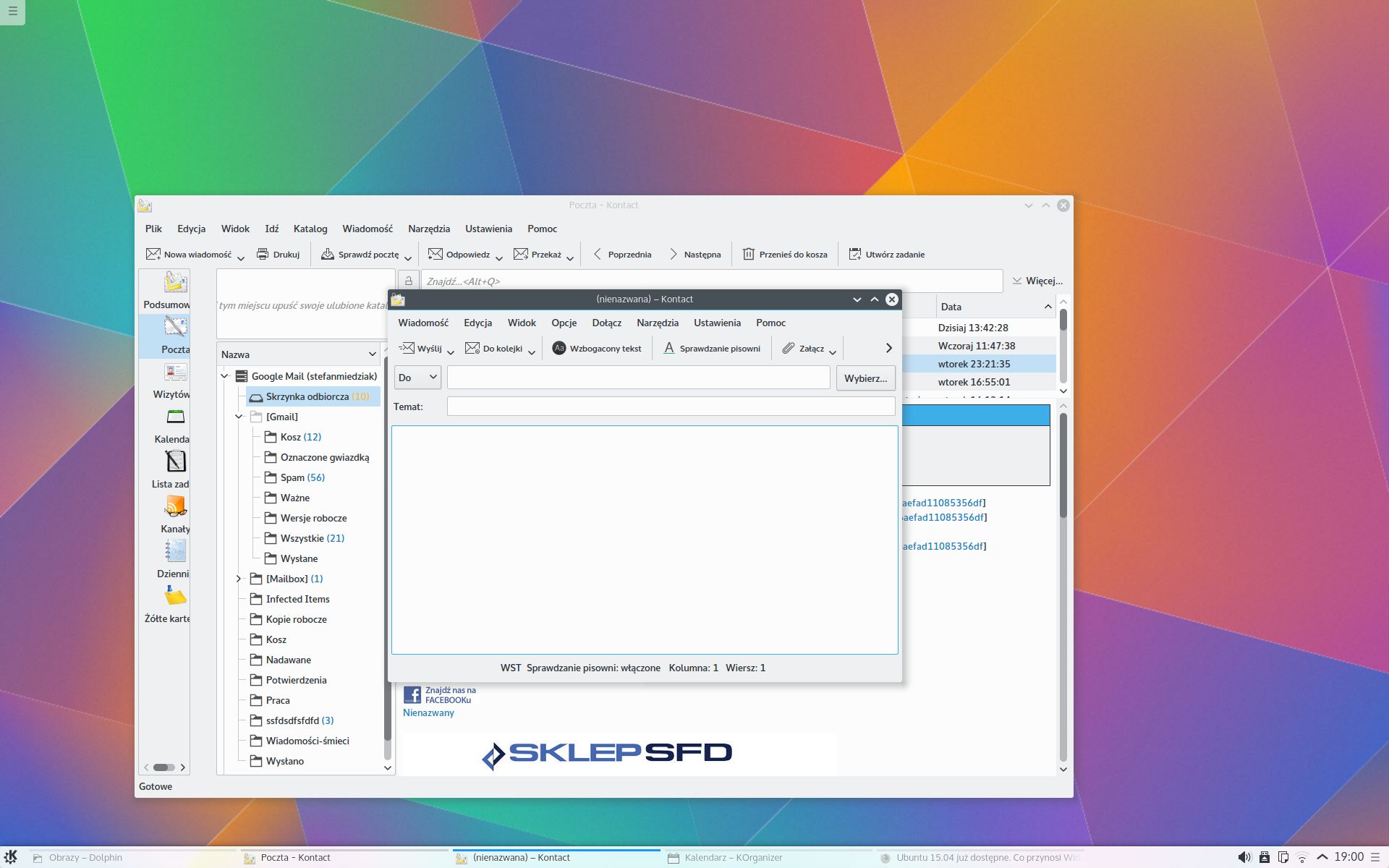The height and width of the screenshot is (868, 1389).
Task: Click the Wyślij send icon
Action: point(407,348)
